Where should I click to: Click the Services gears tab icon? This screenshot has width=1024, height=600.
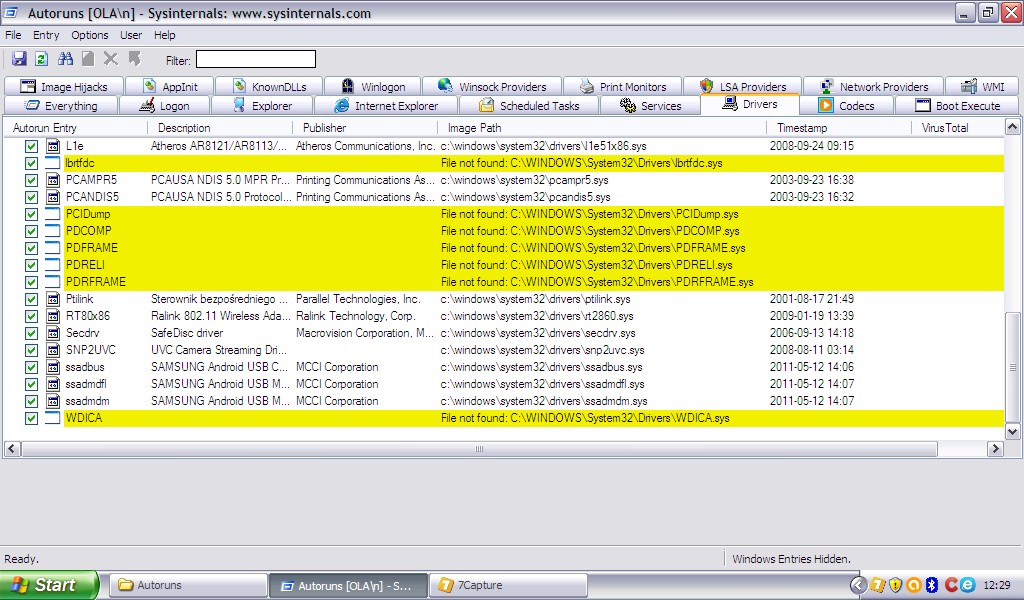[x=628, y=105]
